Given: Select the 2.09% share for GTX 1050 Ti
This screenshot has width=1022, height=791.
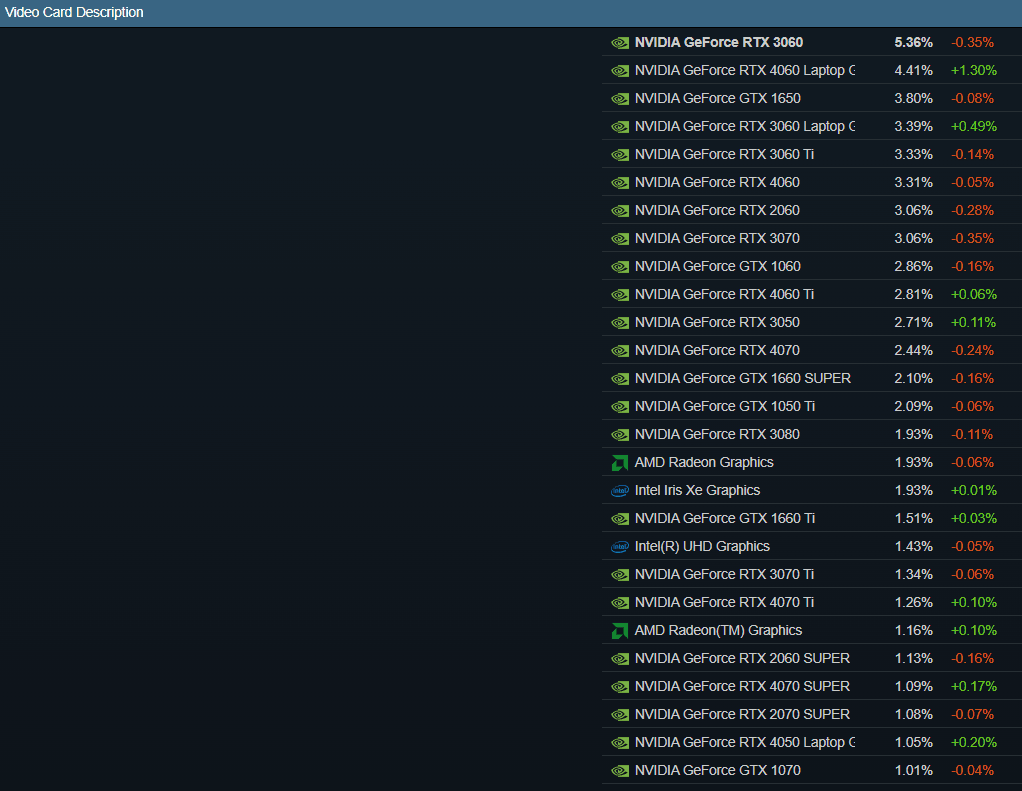Looking at the screenshot, I should [913, 407].
